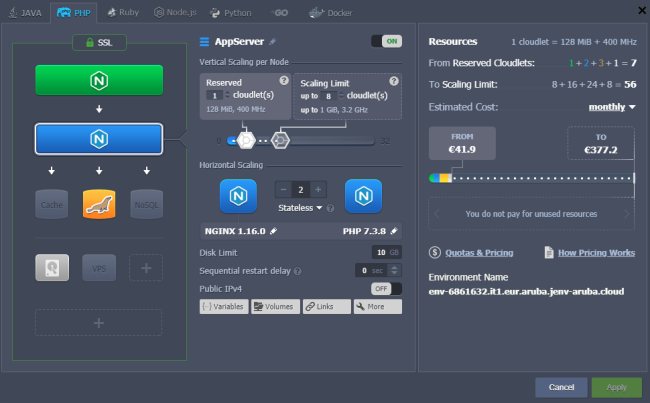Open help for Scaling Limit
650x403 pixels.
393,81
